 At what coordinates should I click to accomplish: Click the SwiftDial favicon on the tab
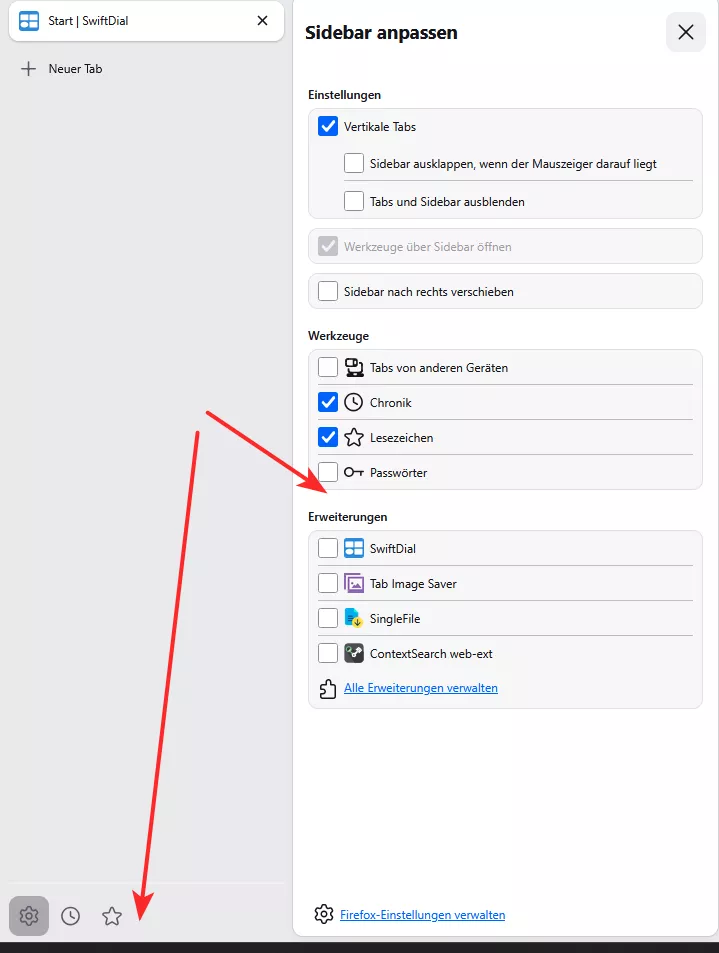(x=29, y=21)
